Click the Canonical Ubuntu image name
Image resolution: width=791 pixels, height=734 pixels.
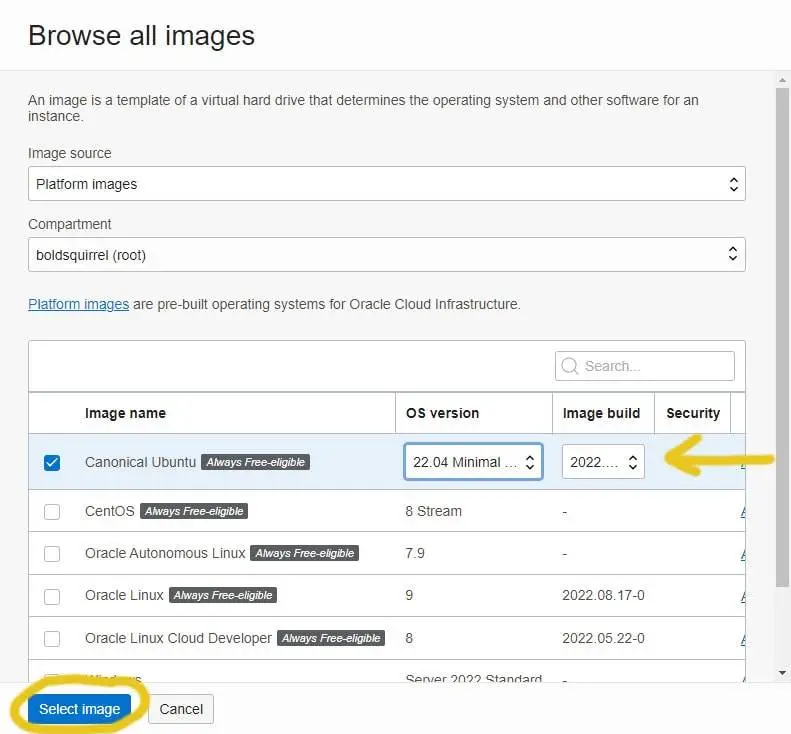tap(140, 462)
